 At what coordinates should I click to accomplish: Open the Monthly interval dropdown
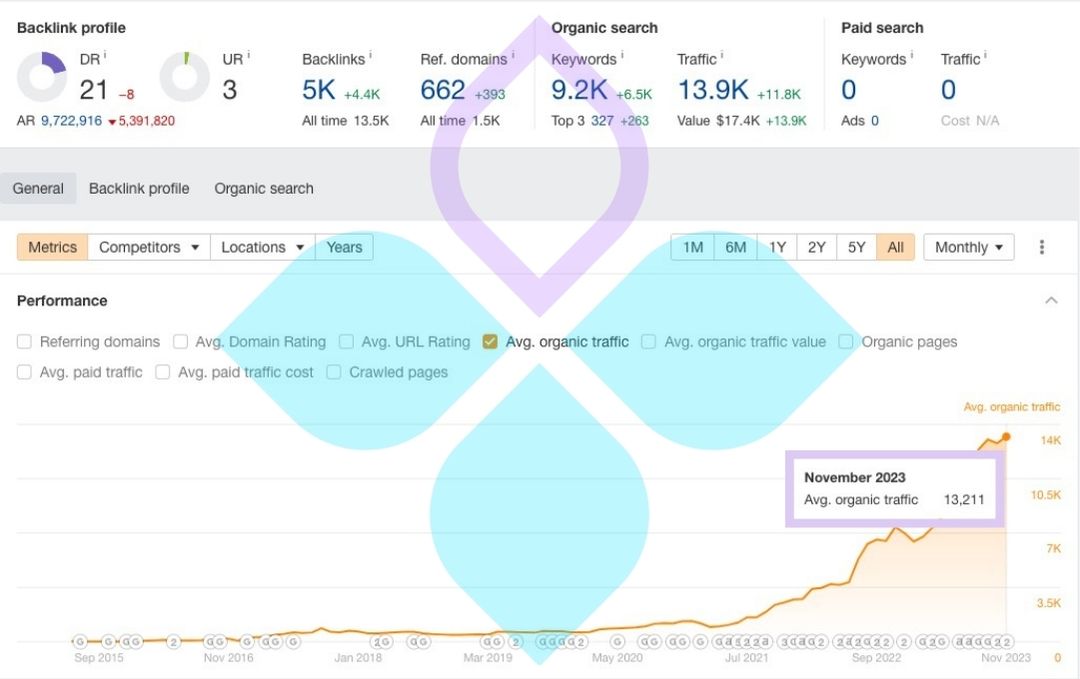click(x=968, y=247)
